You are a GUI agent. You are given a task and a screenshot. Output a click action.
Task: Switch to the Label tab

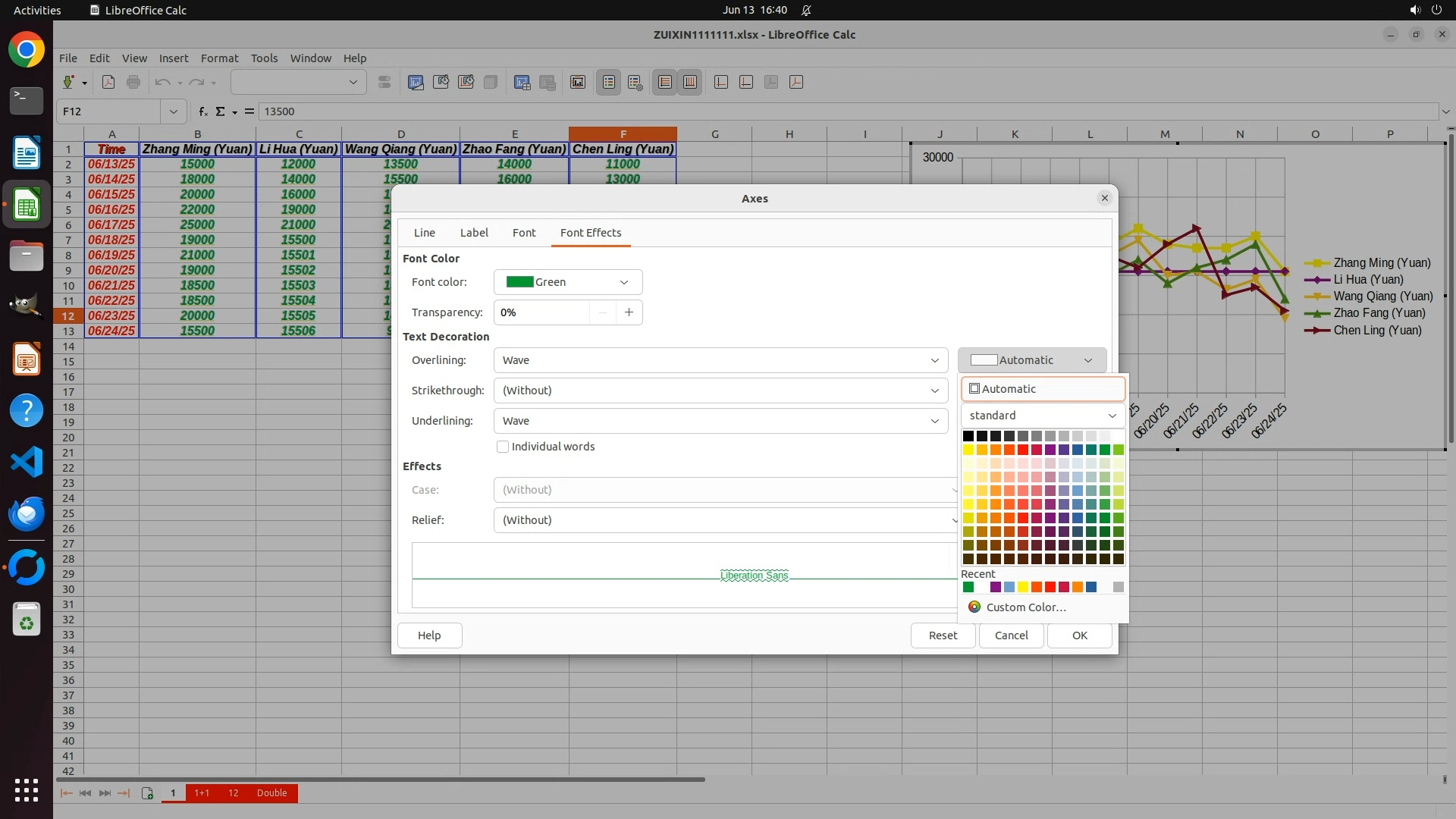pyautogui.click(x=474, y=233)
